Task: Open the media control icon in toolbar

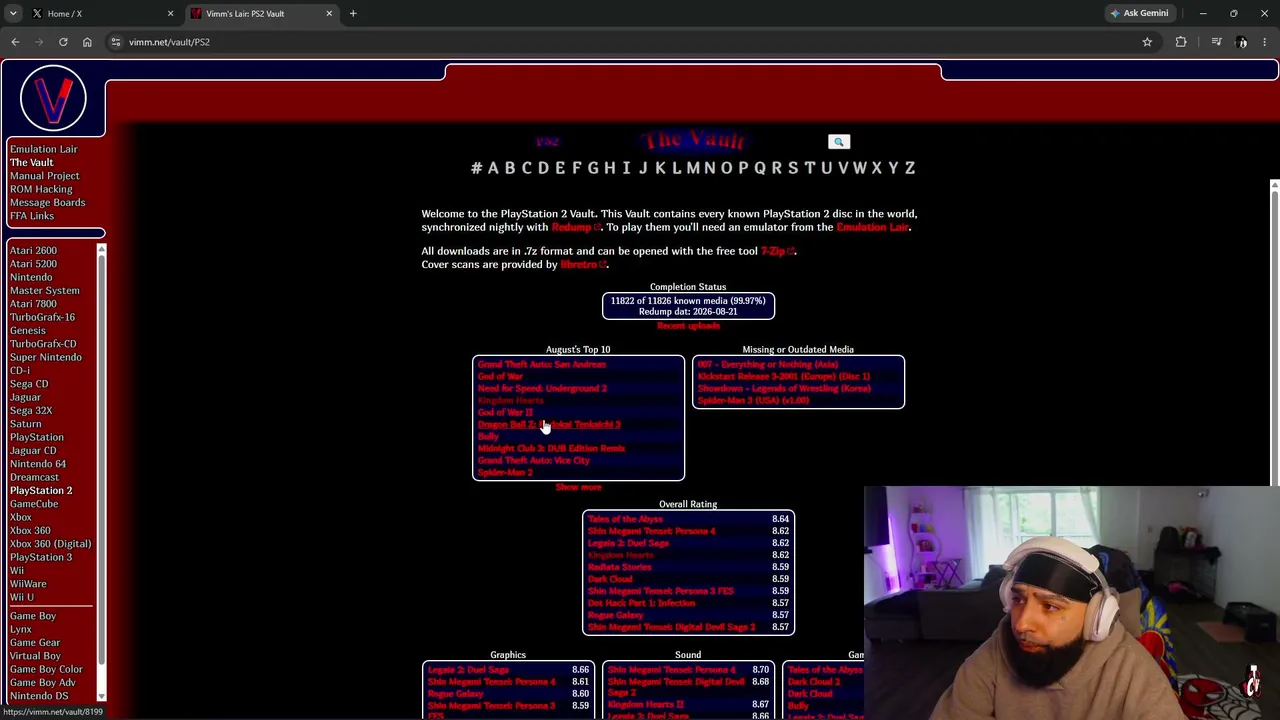Action: point(1216,42)
